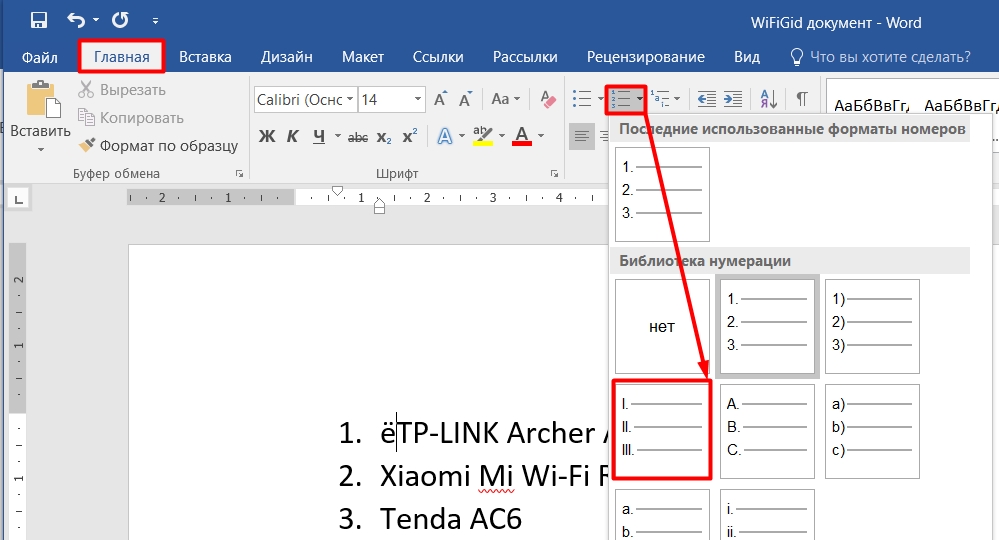Toggle subscript x₂ formatting

tap(384, 137)
